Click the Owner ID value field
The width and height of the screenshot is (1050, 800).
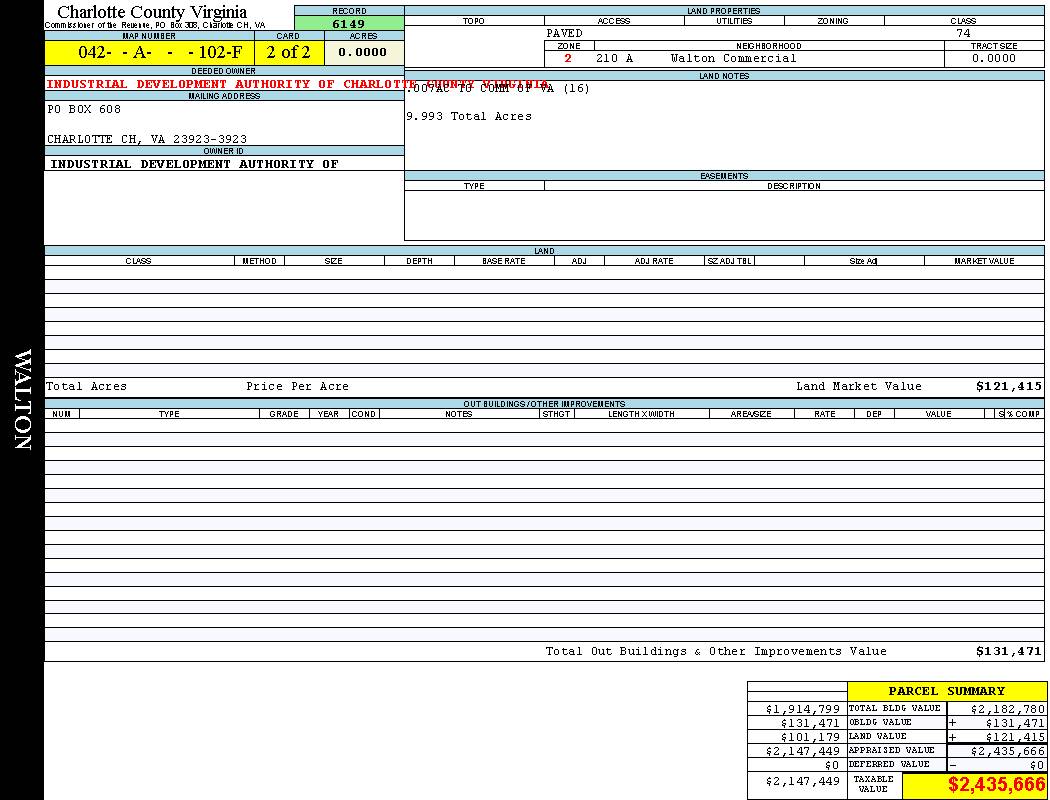[195, 164]
